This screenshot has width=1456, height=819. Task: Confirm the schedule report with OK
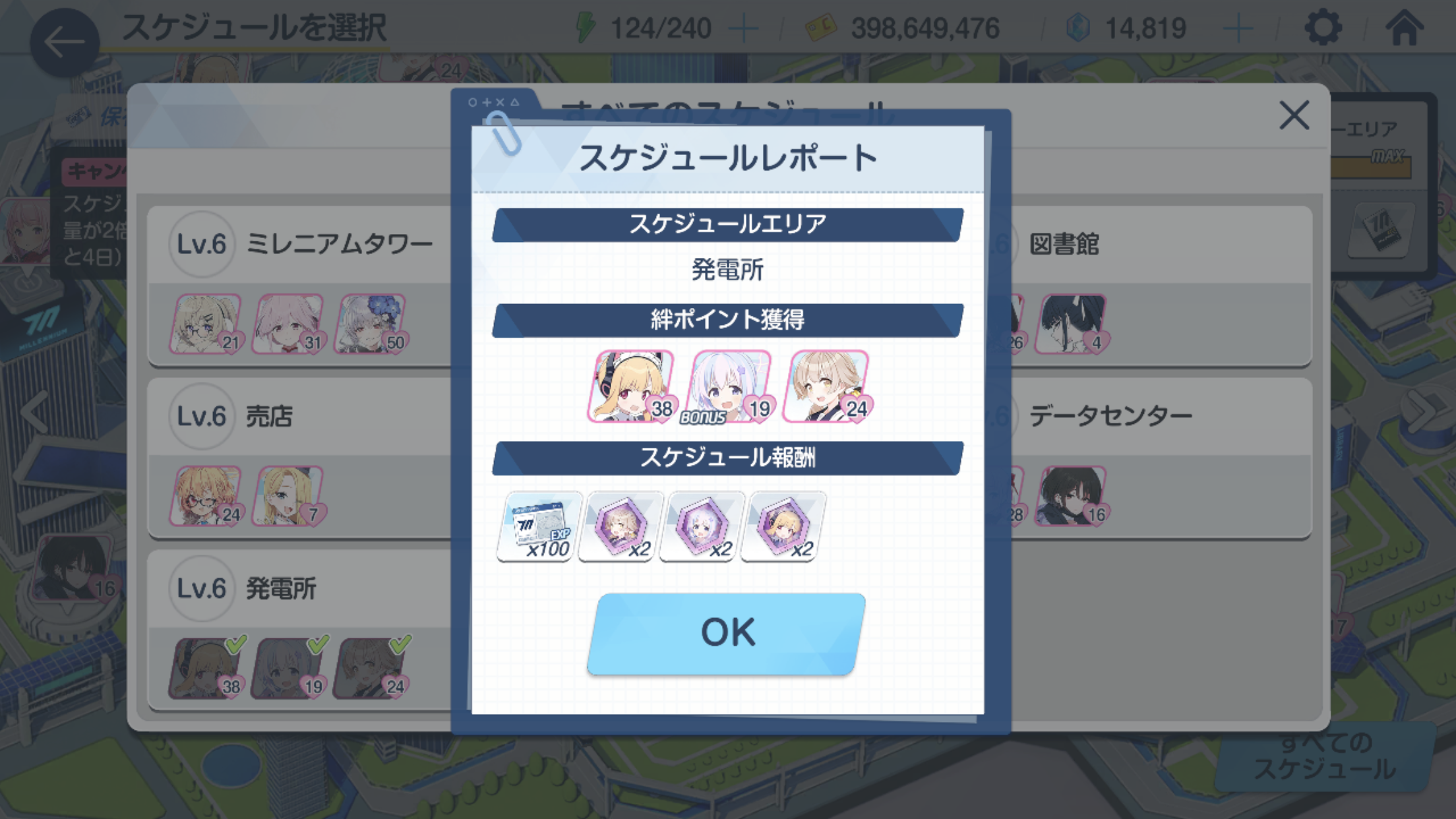pos(727,633)
